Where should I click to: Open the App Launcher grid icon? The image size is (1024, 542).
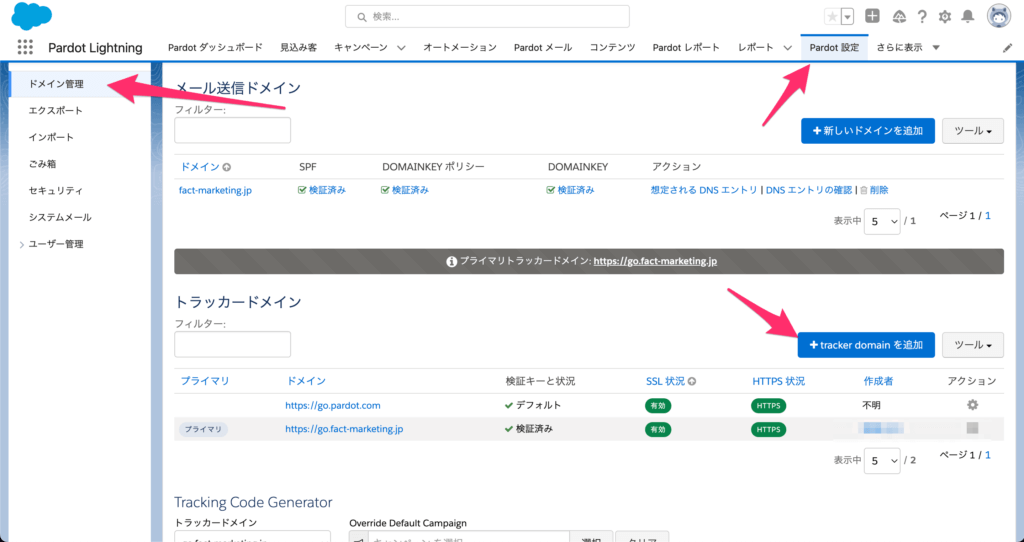coord(25,47)
